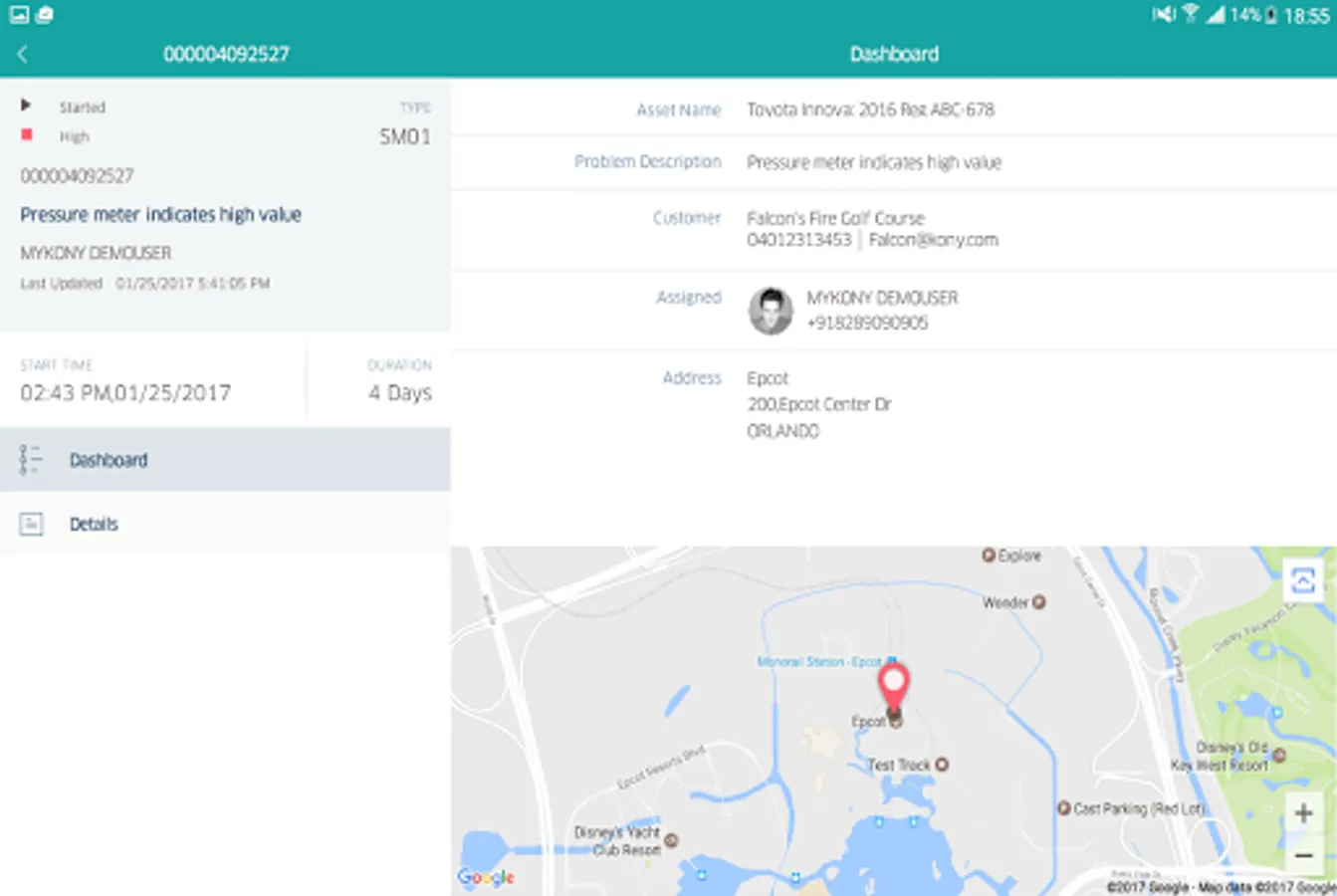Click customer phone 04012313453
Screen dimensions: 1337x896
(799, 240)
